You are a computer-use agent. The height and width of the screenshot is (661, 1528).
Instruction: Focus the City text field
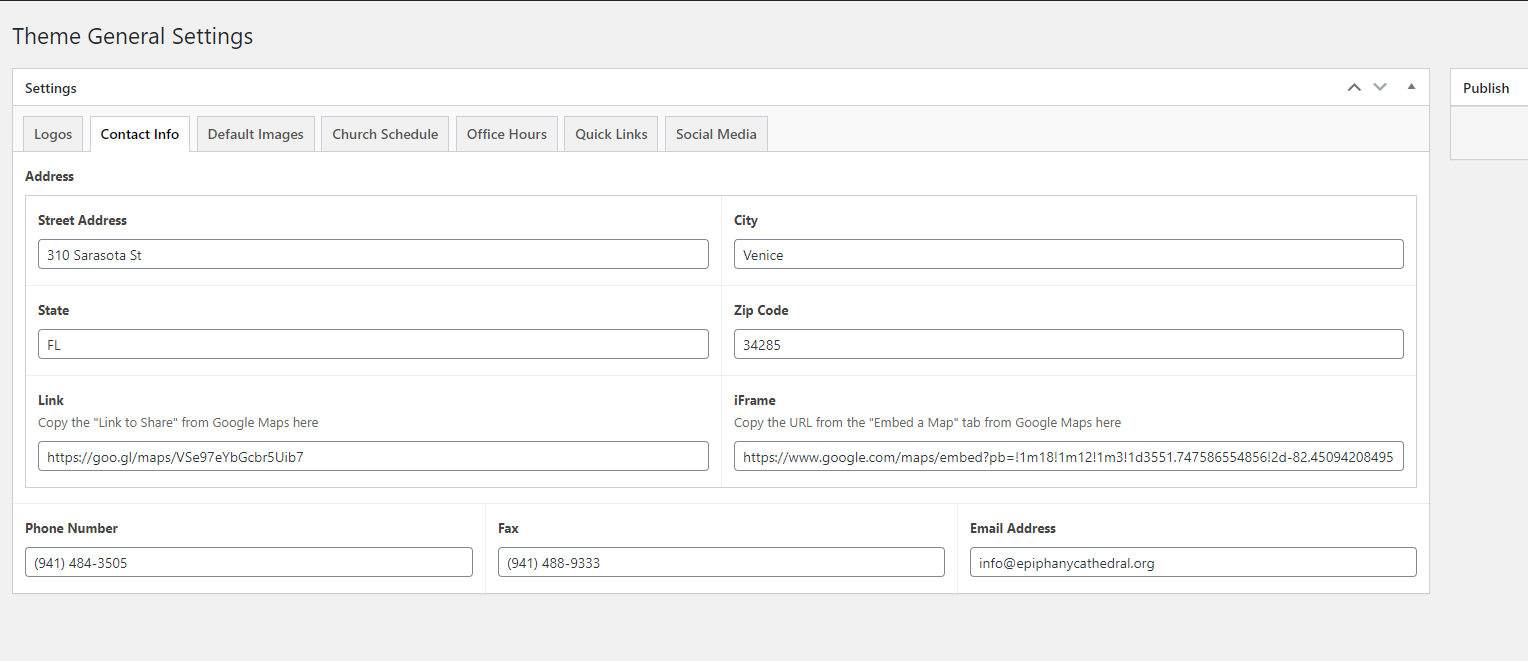pos(1068,254)
